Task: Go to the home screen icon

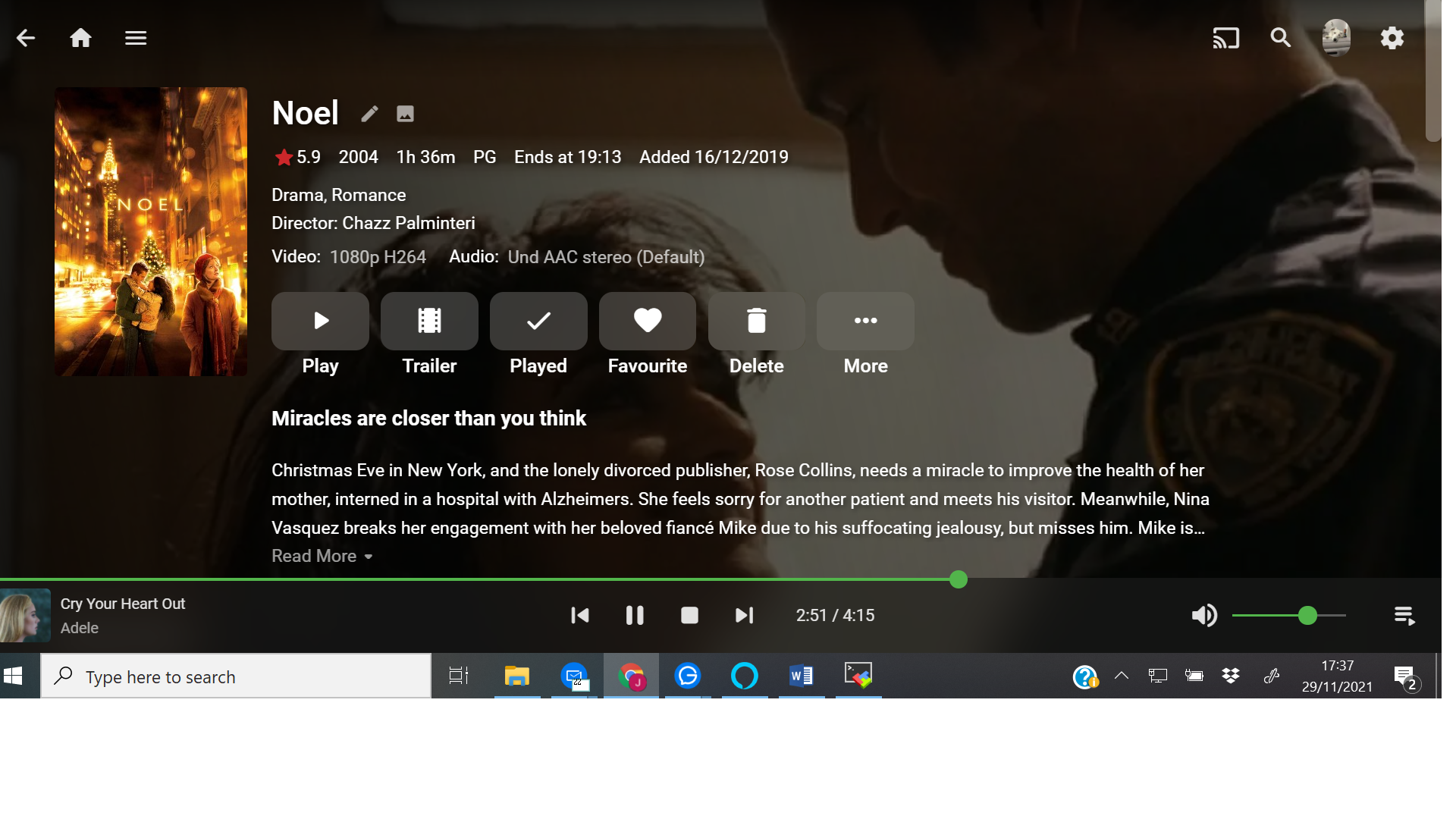Action: [80, 38]
